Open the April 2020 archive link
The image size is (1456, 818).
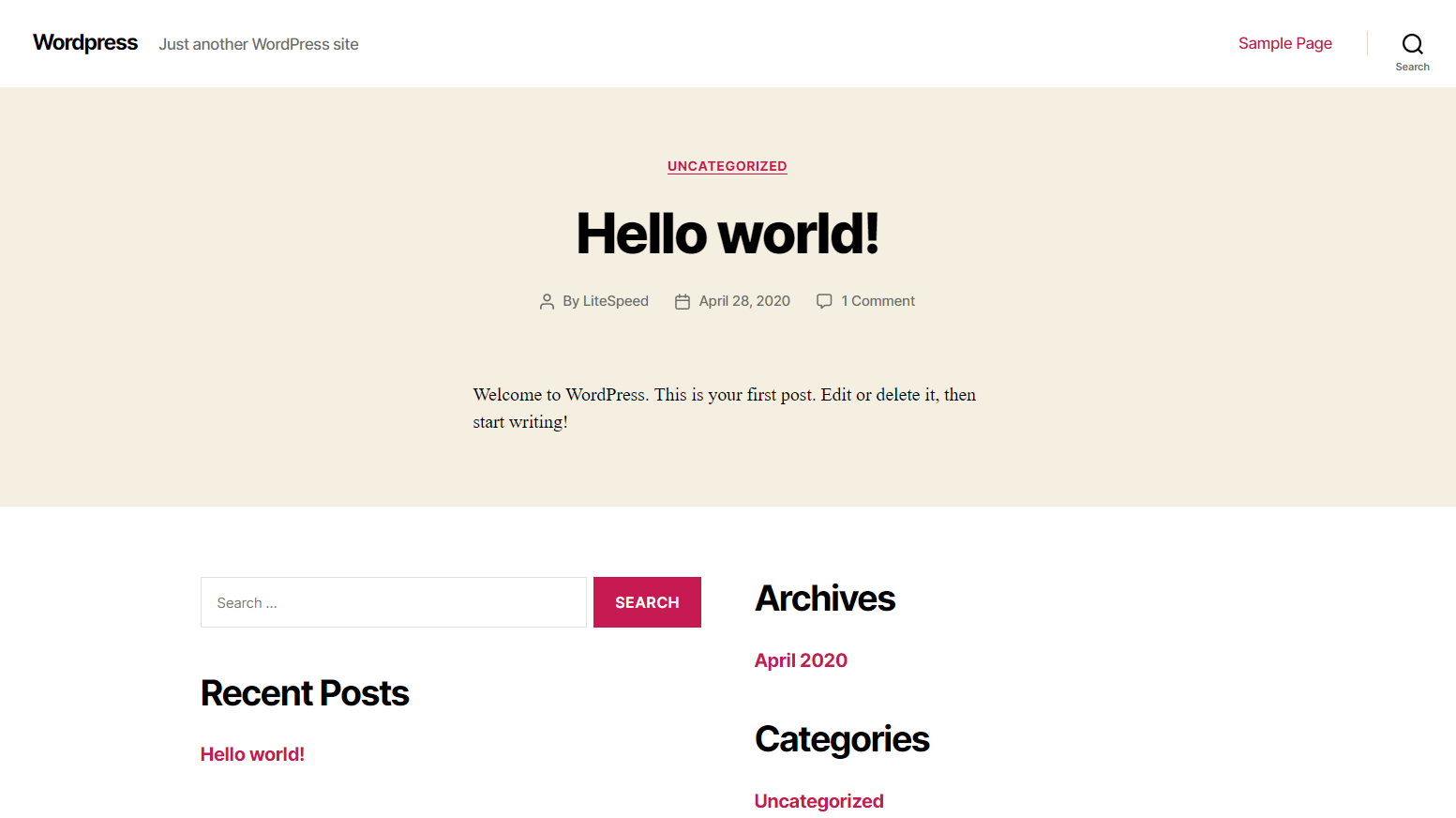pyautogui.click(x=801, y=660)
